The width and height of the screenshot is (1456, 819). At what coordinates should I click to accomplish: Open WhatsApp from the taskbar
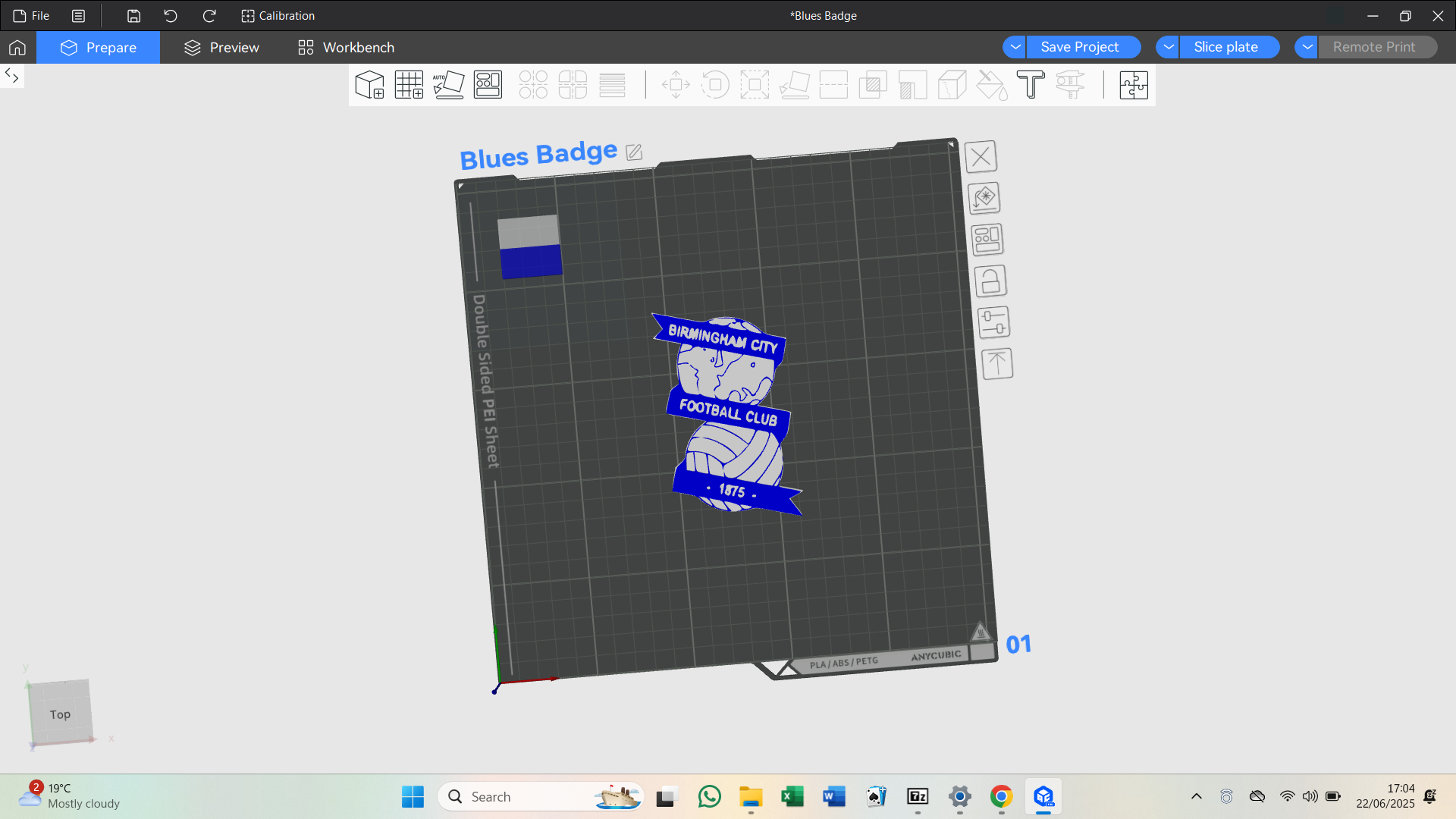[x=710, y=797]
